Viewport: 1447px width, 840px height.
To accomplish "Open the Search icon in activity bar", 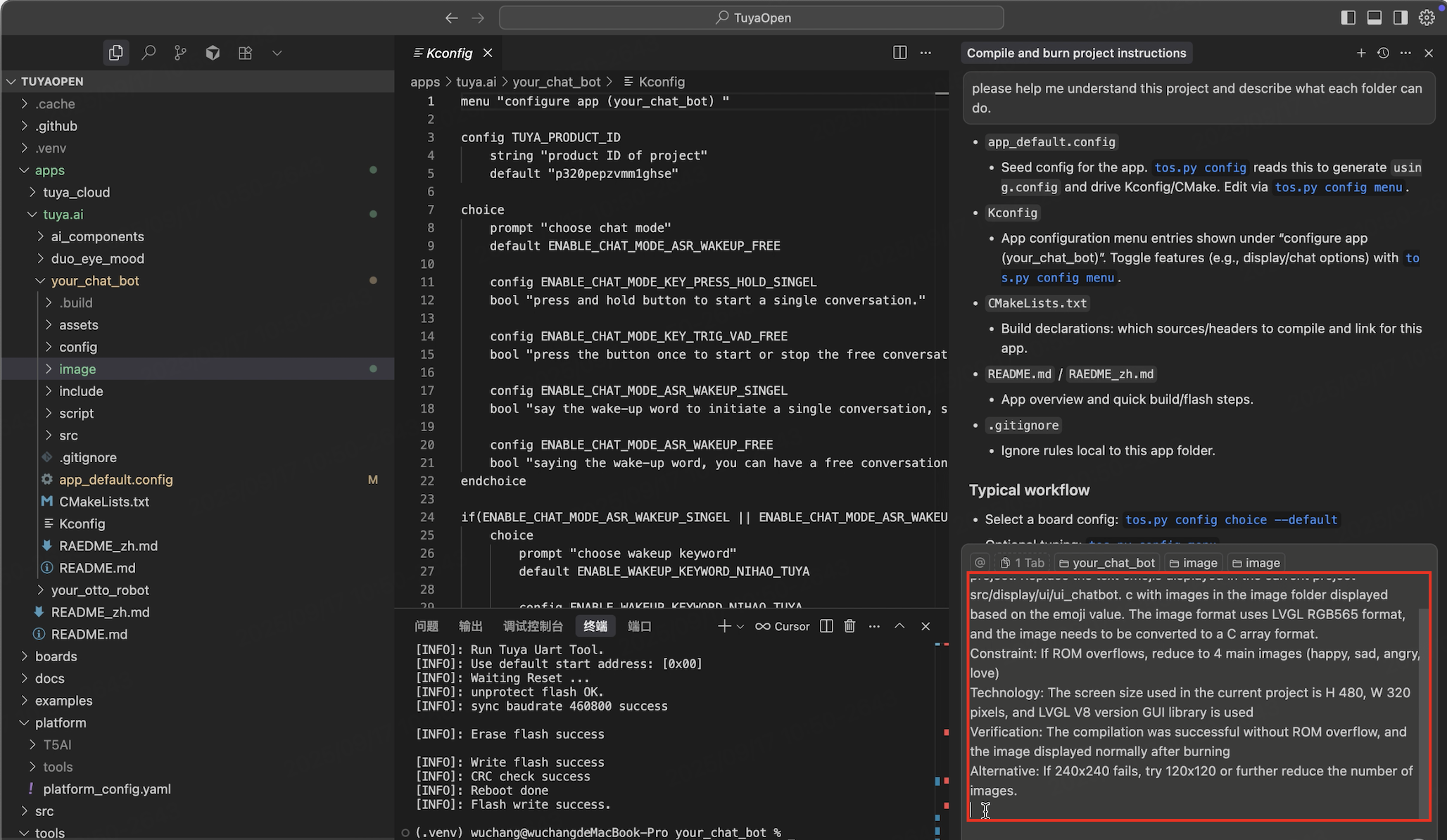I will point(149,53).
